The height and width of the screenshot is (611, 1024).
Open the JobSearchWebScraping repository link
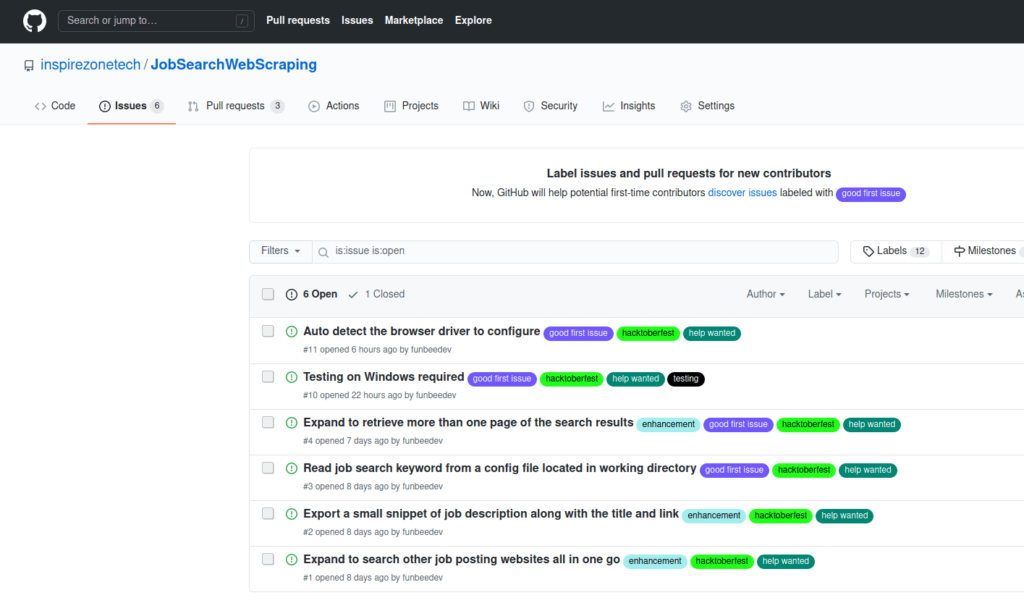[234, 65]
